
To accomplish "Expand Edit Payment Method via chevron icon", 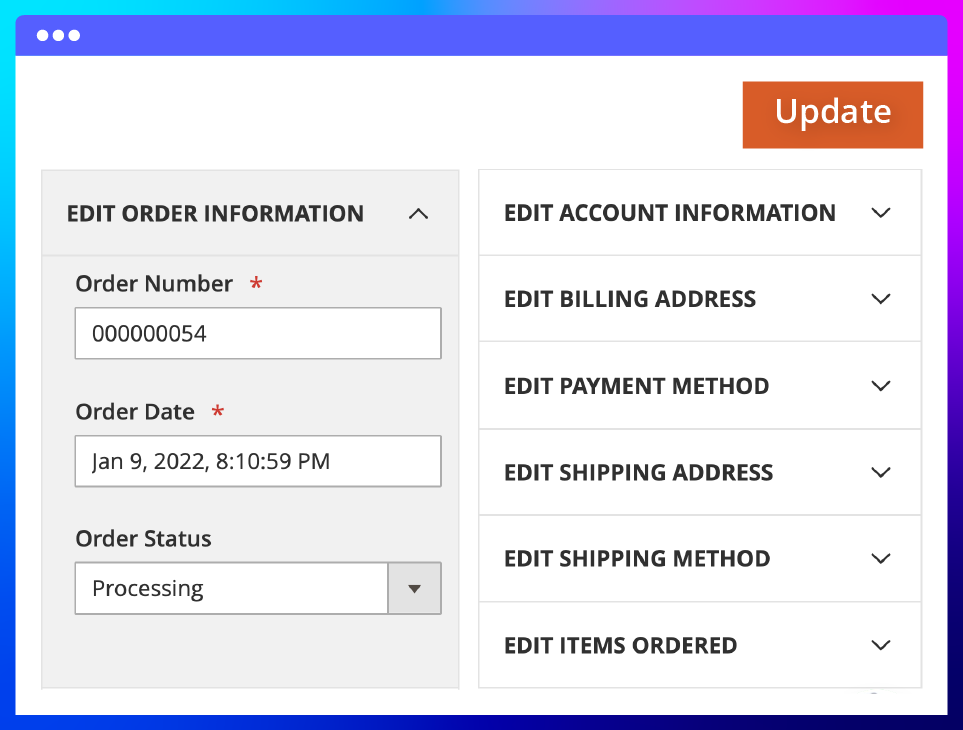I will coord(880,386).
